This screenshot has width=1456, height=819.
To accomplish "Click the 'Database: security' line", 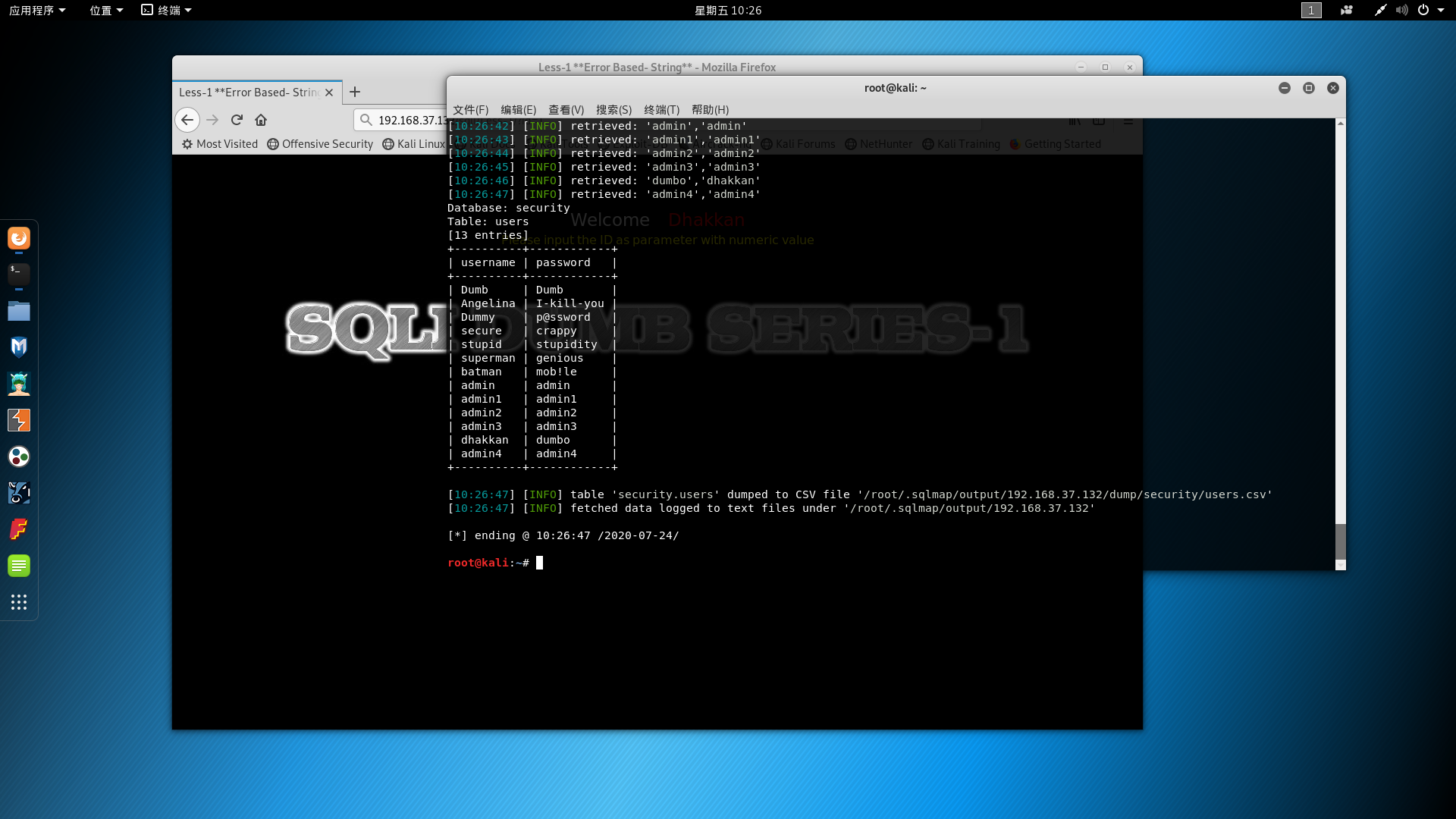I will (508, 208).
